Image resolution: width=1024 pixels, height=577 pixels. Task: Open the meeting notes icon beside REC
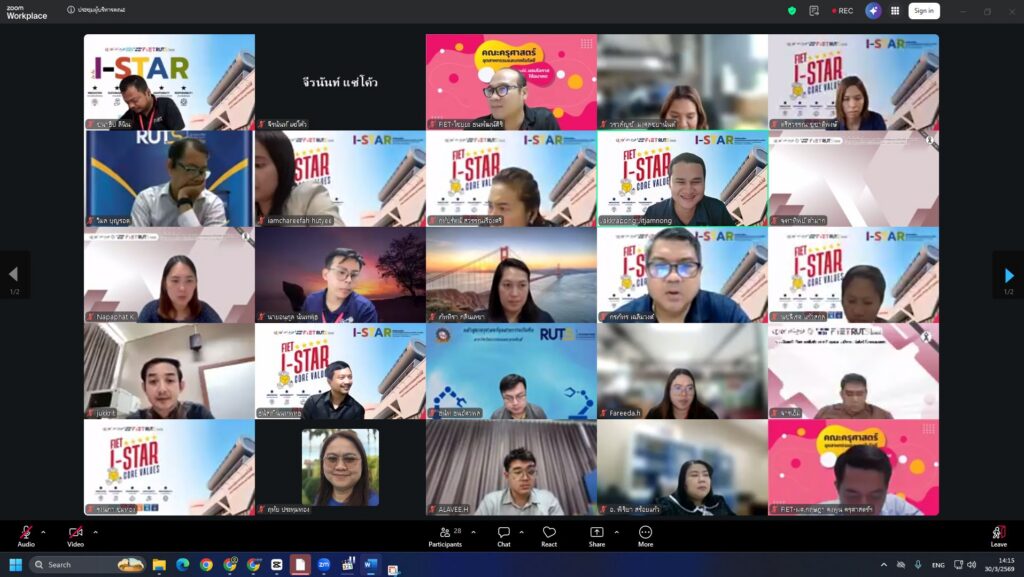pyautogui.click(x=815, y=11)
